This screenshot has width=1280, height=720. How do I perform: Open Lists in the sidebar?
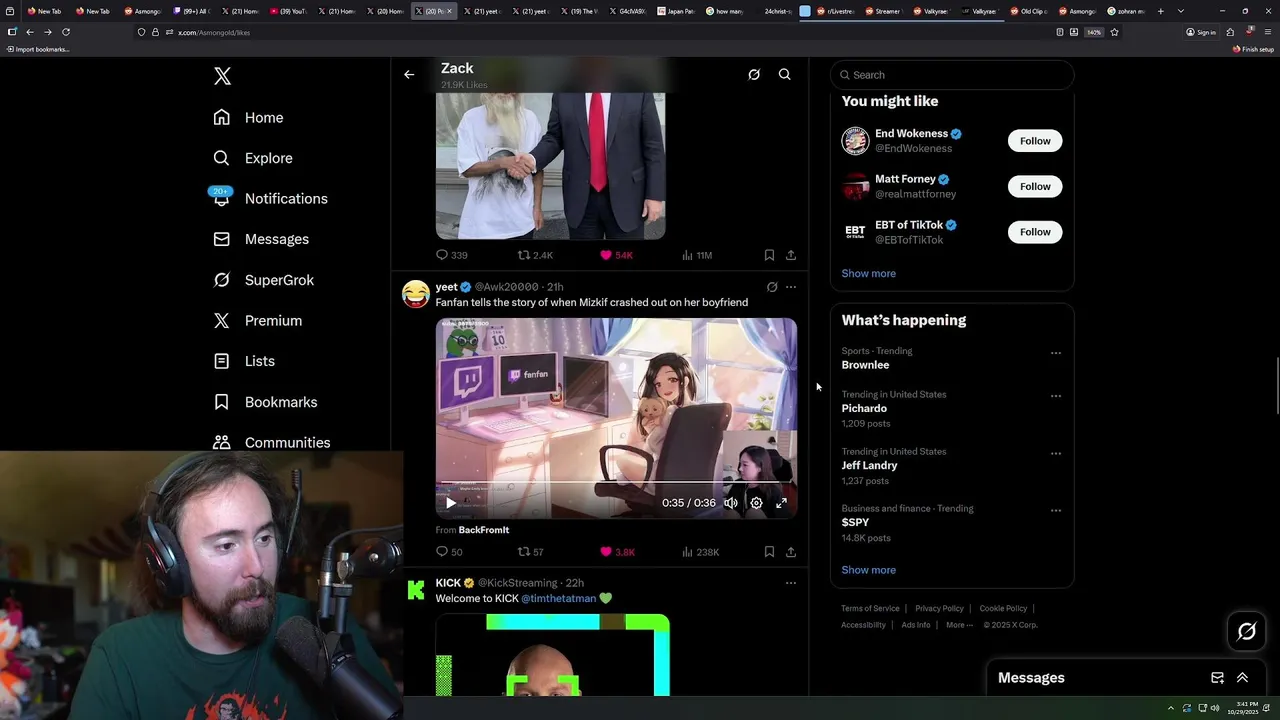(x=244, y=361)
